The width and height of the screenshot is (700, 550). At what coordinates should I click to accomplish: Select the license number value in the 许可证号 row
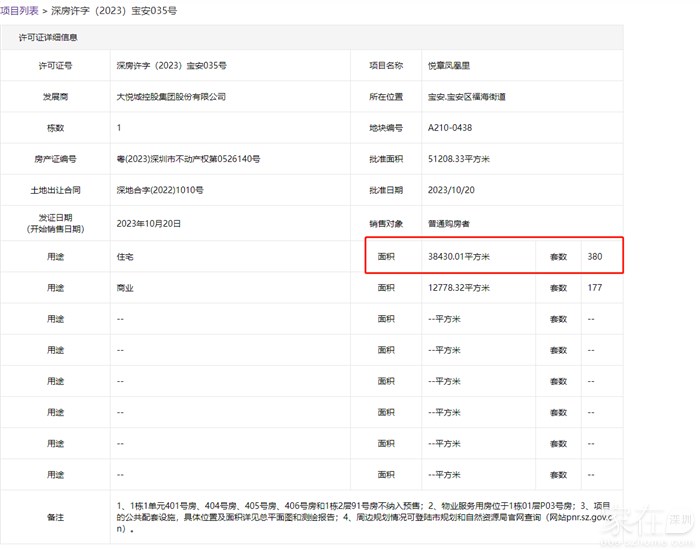166,66
